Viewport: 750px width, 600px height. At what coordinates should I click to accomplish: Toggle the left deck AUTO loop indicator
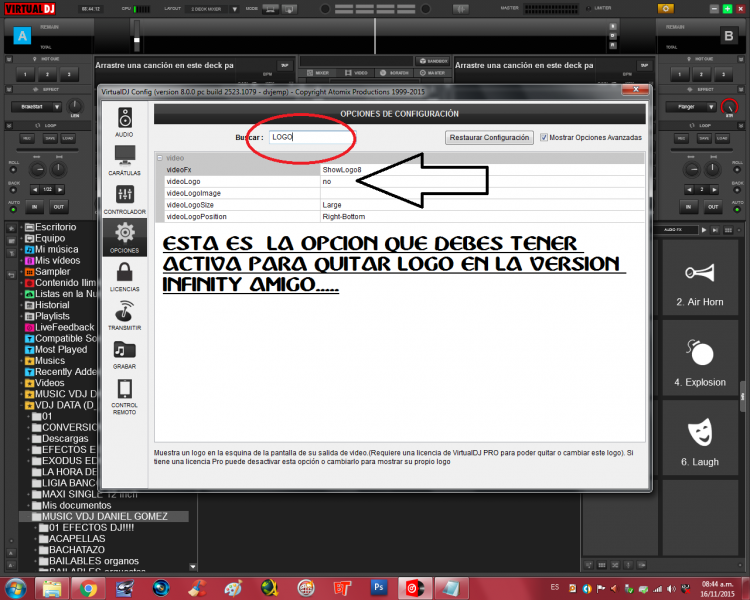pyautogui.click(x=13, y=210)
